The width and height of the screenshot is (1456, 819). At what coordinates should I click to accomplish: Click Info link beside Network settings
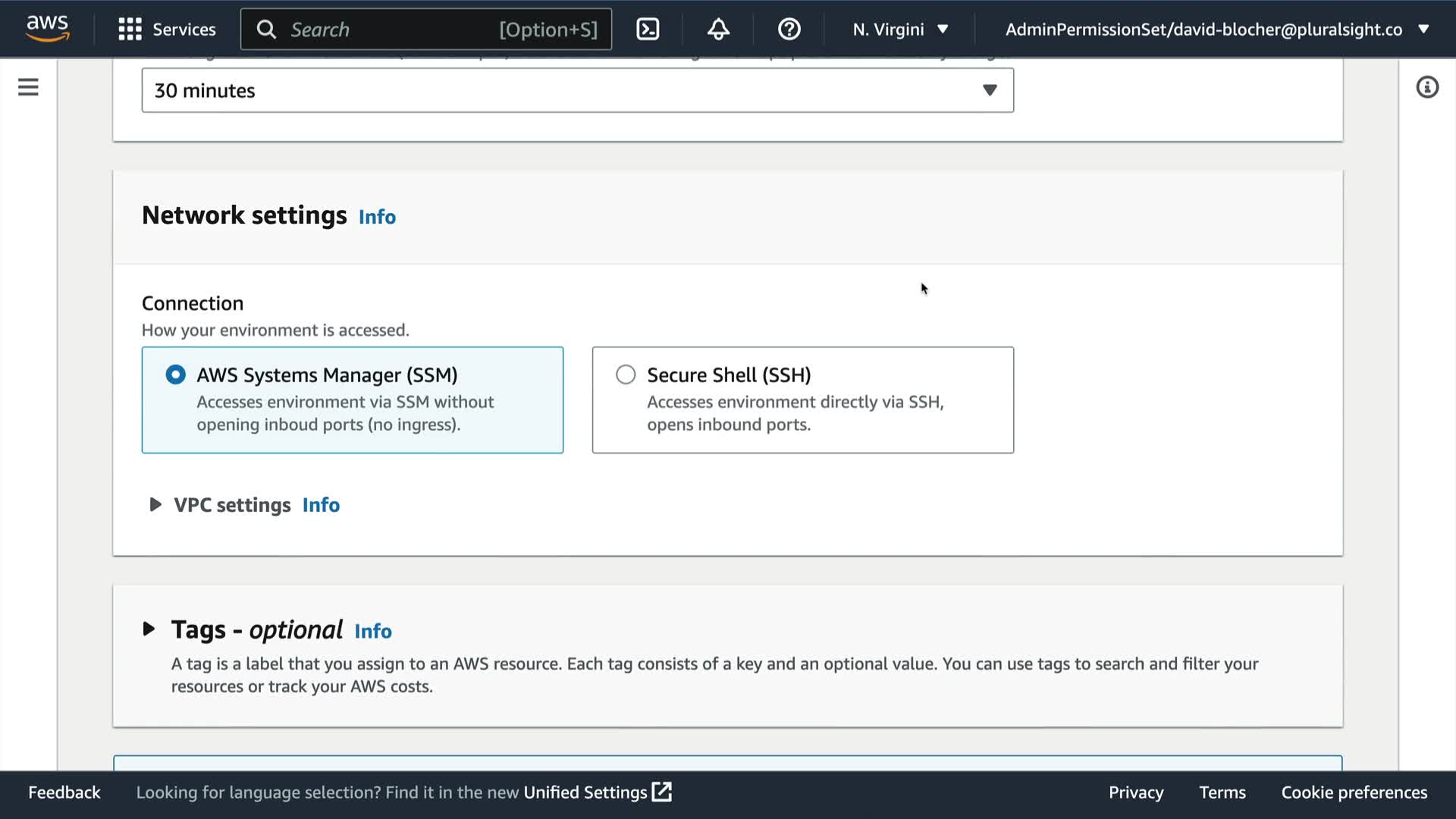tap(377, 217)
